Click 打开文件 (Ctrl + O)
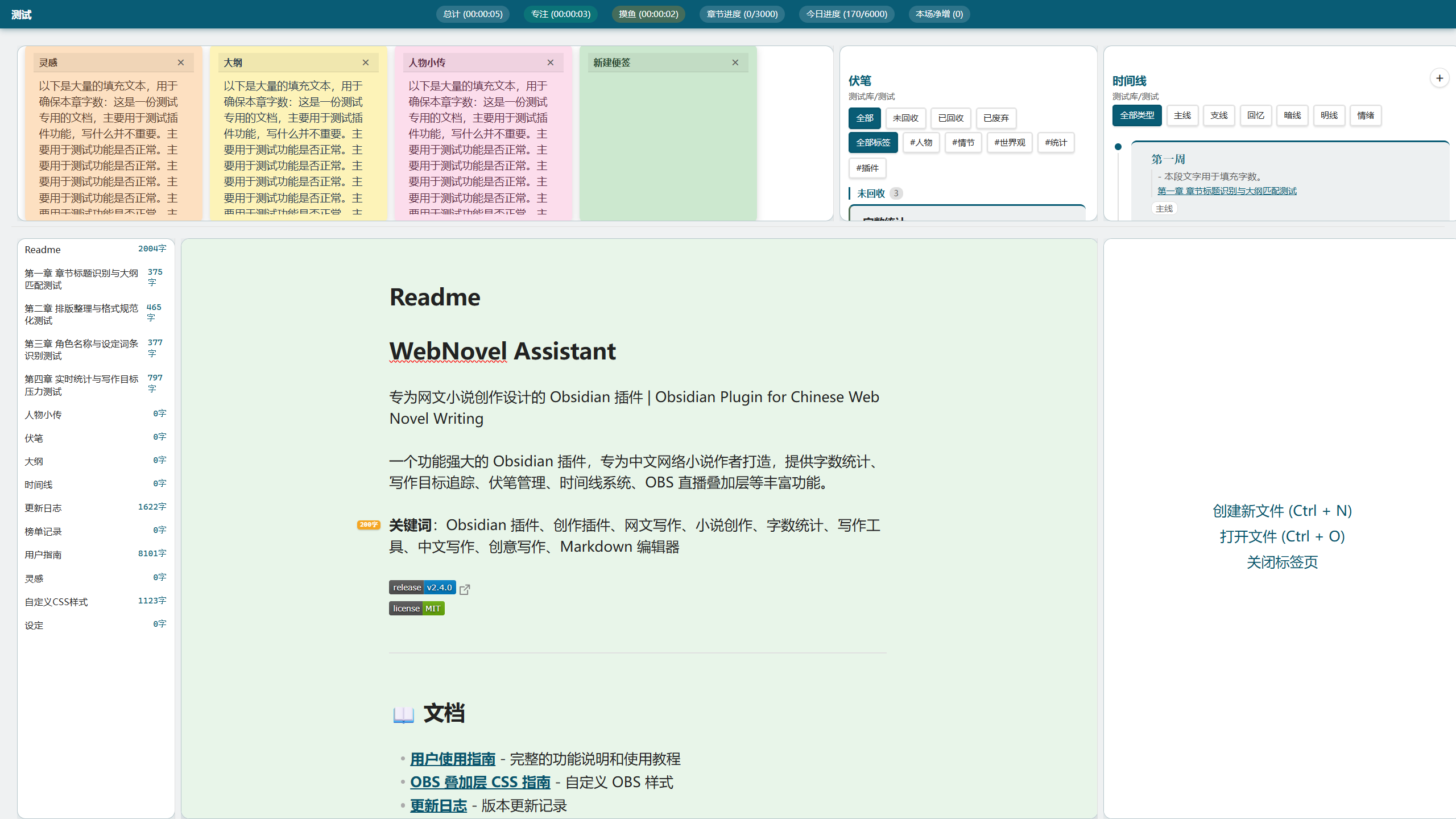1456x819 pixels. 1282,536
